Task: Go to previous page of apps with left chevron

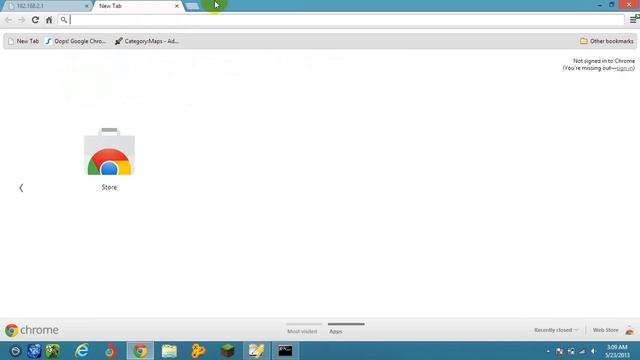Action: click(x=21, y=188)
